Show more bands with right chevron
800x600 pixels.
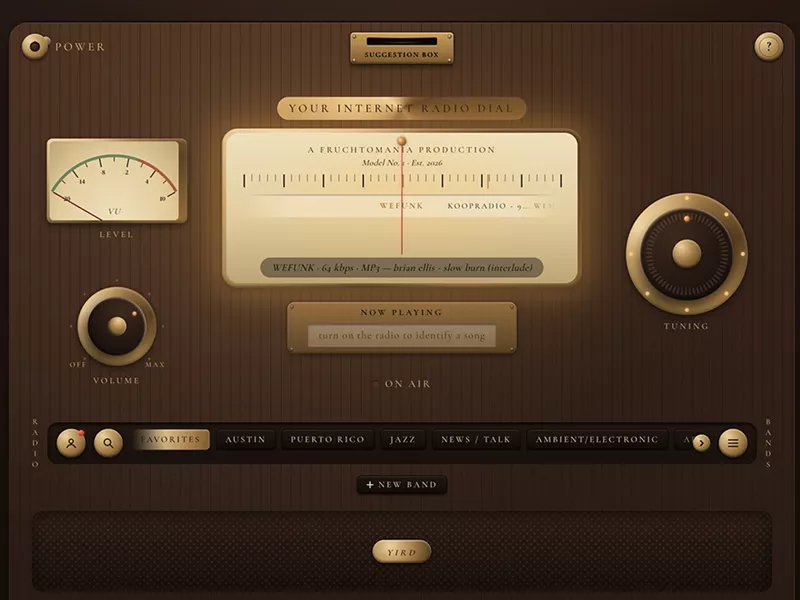pyautogui.click(x=702, y=443)
